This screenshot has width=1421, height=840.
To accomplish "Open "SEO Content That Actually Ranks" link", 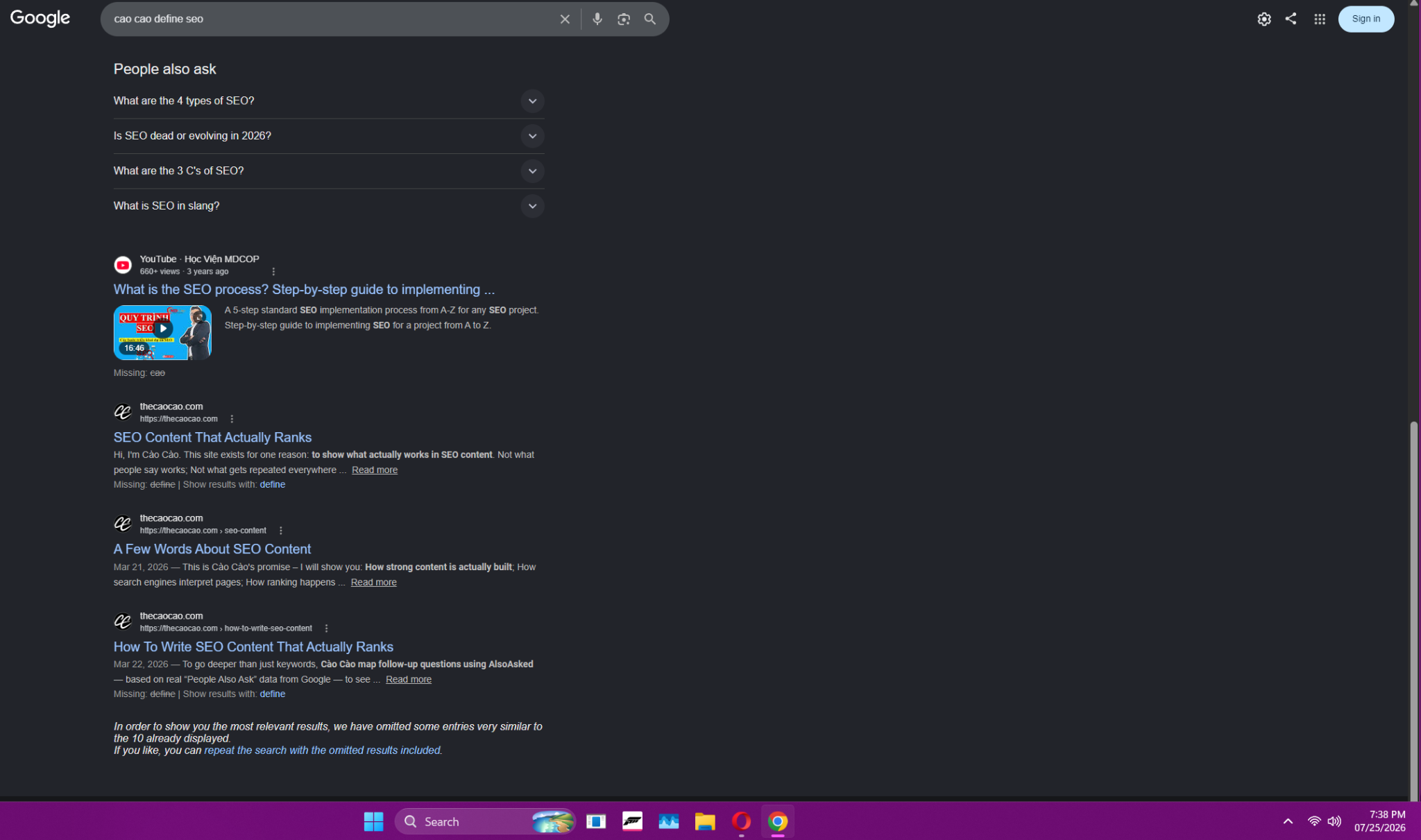I will (x=212, y=437).
